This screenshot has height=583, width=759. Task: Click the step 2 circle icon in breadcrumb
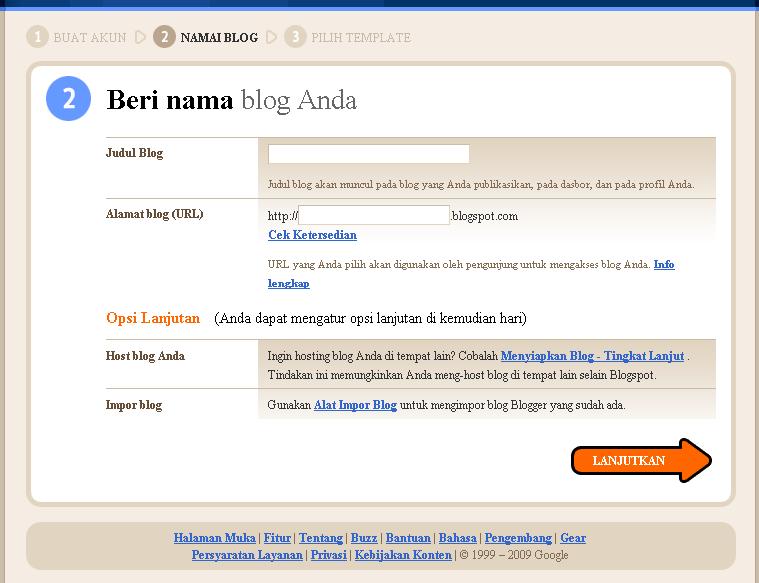[x=165, y=37]
